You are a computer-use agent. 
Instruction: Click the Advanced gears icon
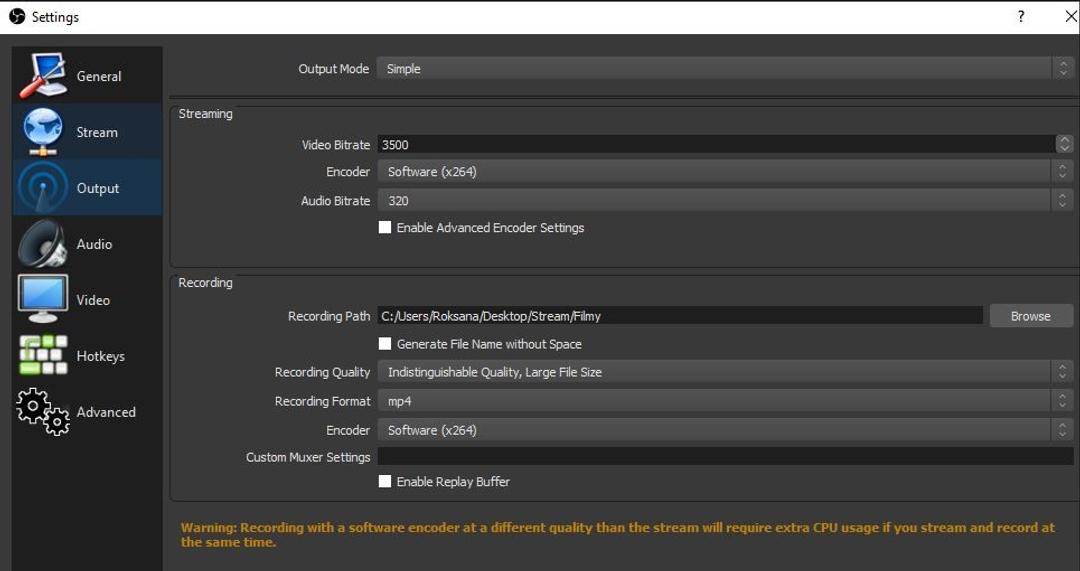pos(42,411)
